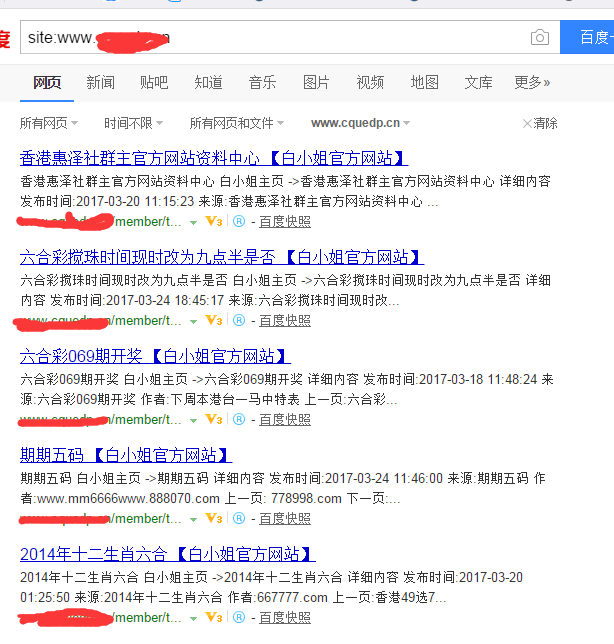Screen dimensions: 614x644
Task: Click the V3 badge under 期期五码 result
Action: [x=214, y=518]
